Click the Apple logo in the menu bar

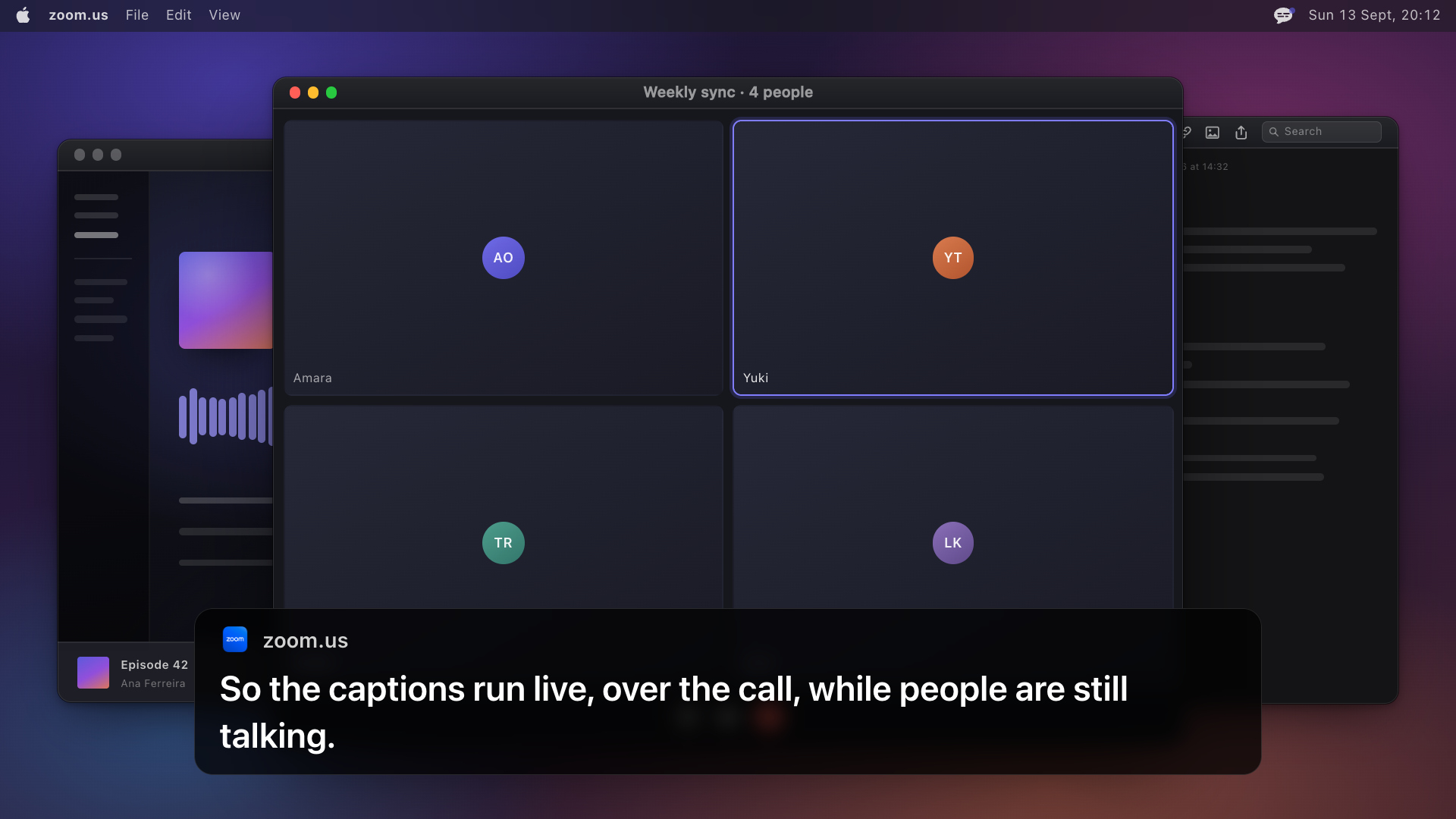(x=24, y=15)
